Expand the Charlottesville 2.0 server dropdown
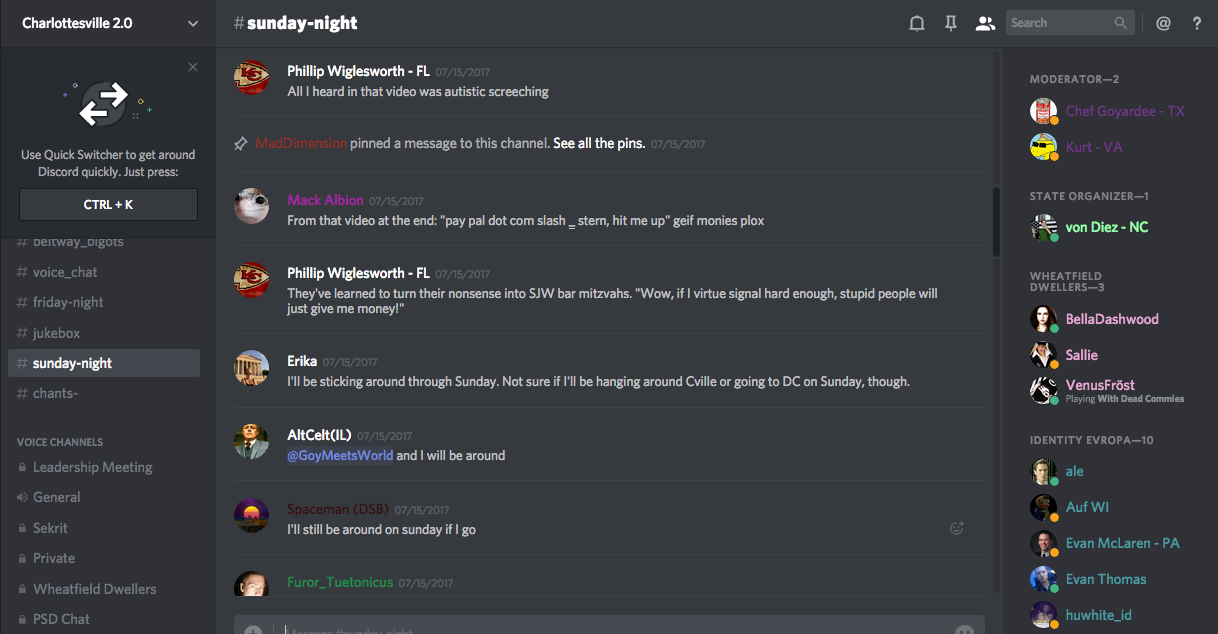Image resolution: width=1218 pixels, height=634 pixels. coord(193,23)
